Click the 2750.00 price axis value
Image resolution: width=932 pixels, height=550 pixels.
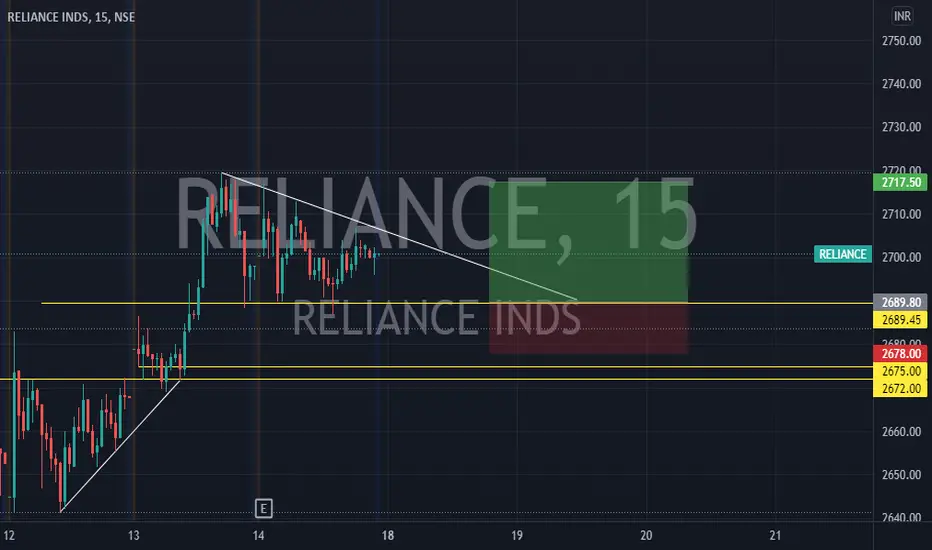pos(901,40)
